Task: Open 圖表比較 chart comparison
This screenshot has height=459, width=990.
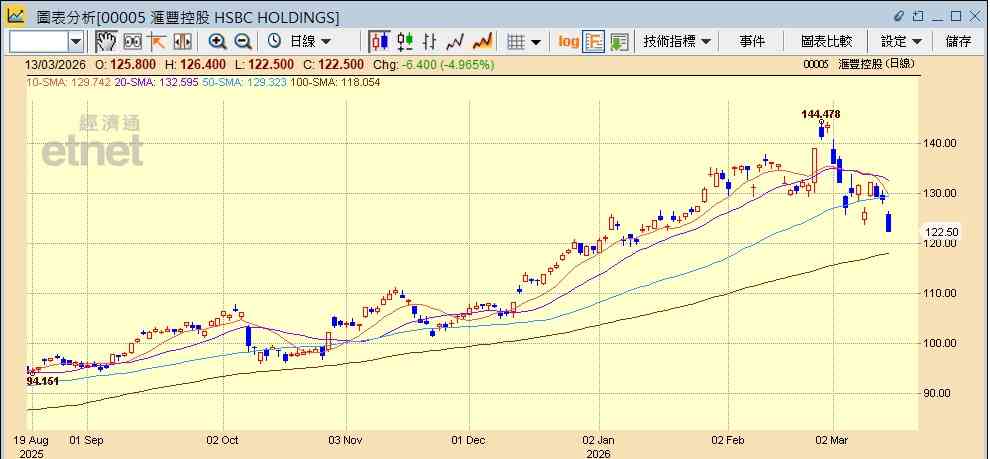Action: (x=826, y=42)
